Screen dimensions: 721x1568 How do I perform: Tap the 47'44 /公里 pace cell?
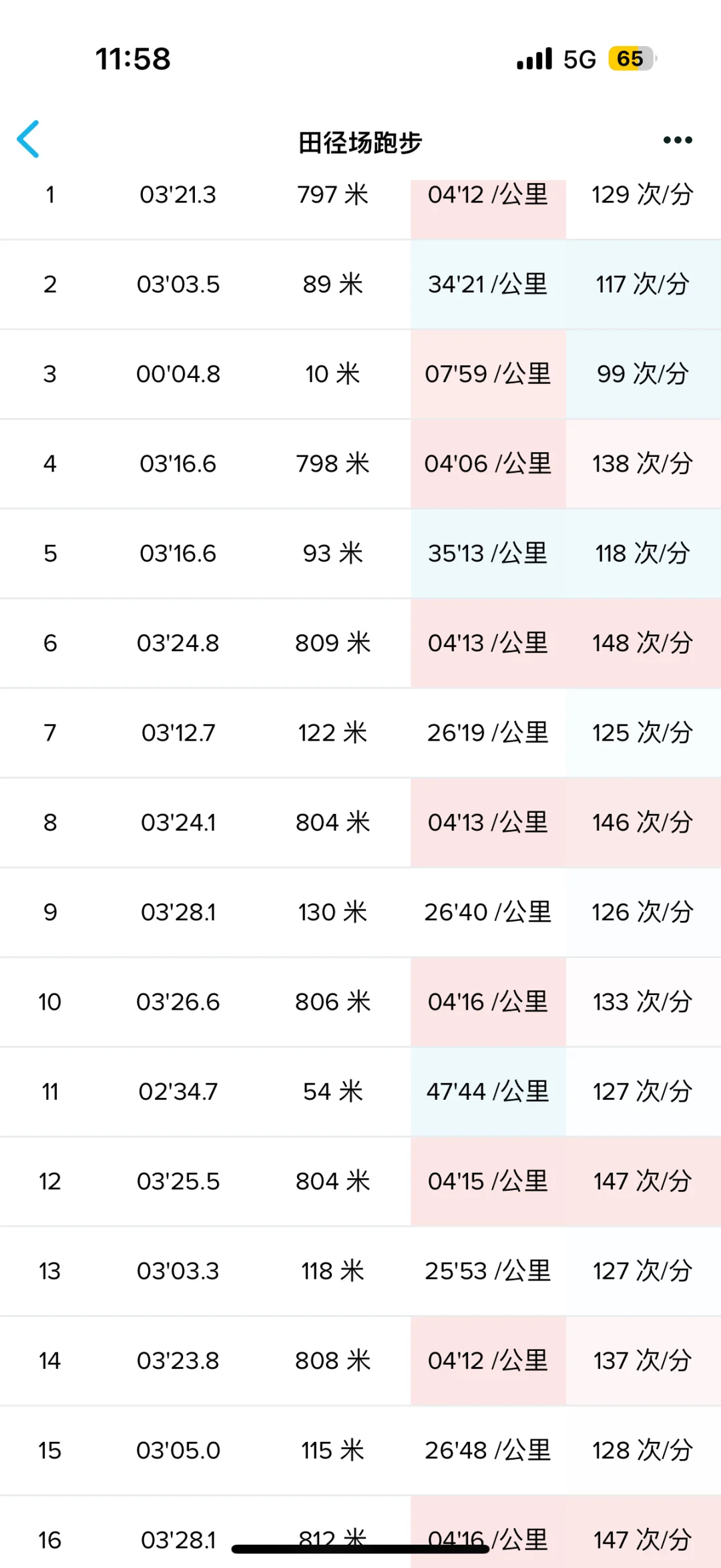click(488, 1092)
